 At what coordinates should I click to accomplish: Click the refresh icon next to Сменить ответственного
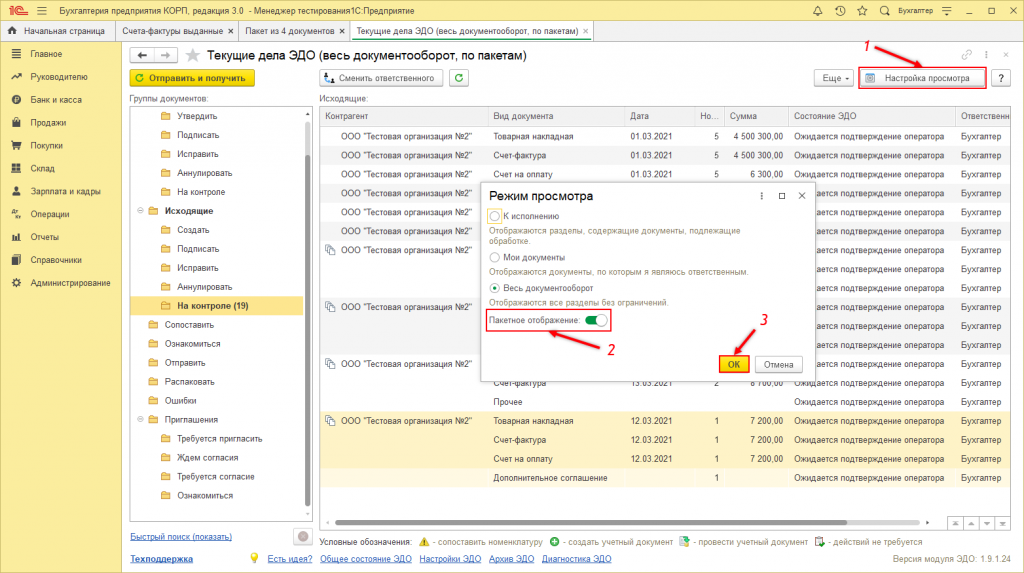459,78
